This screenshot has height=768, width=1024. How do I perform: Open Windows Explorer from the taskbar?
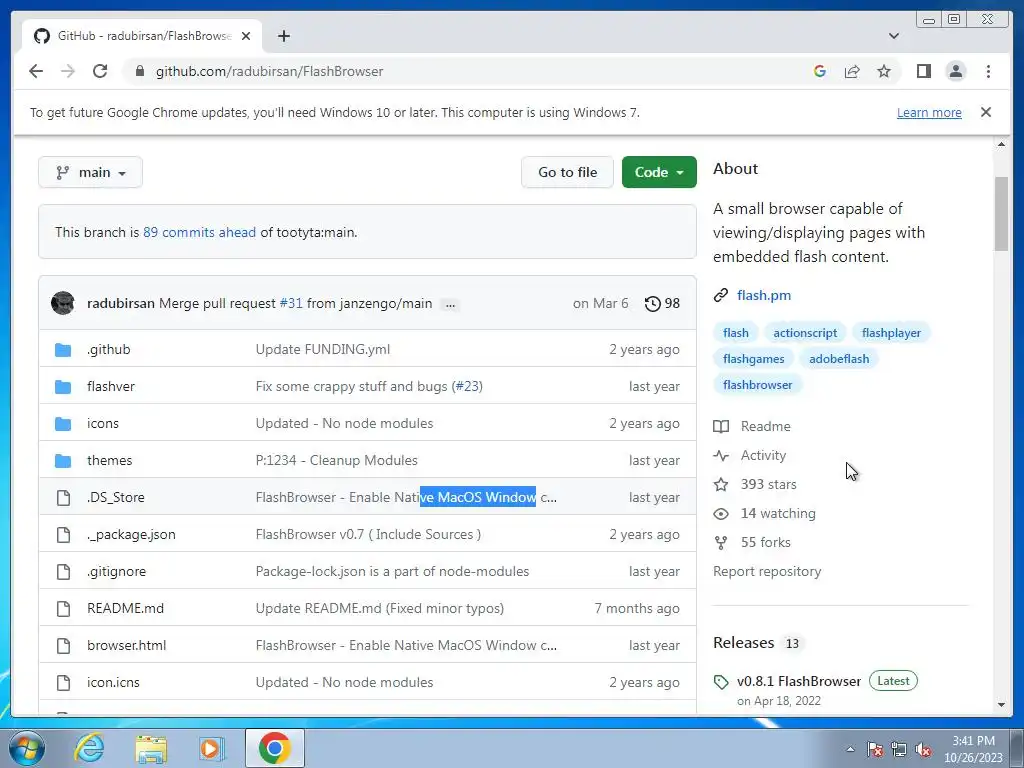151,748
